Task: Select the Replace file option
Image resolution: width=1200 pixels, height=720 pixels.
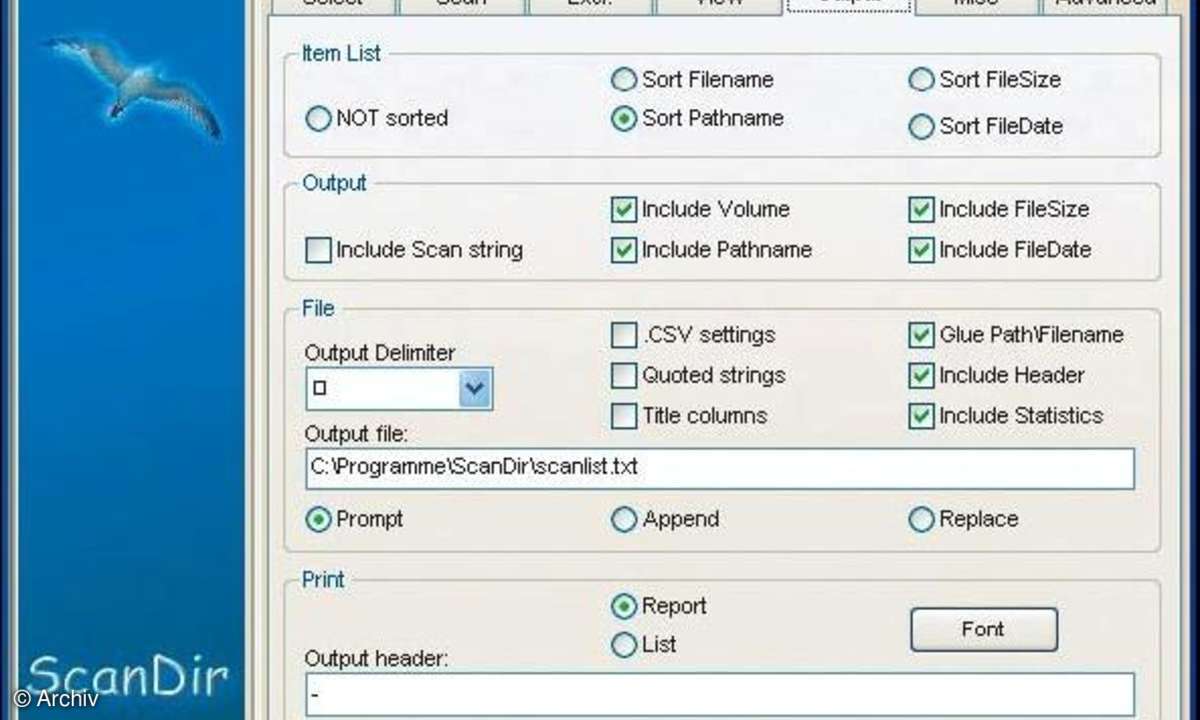Action: pos(921,520)
